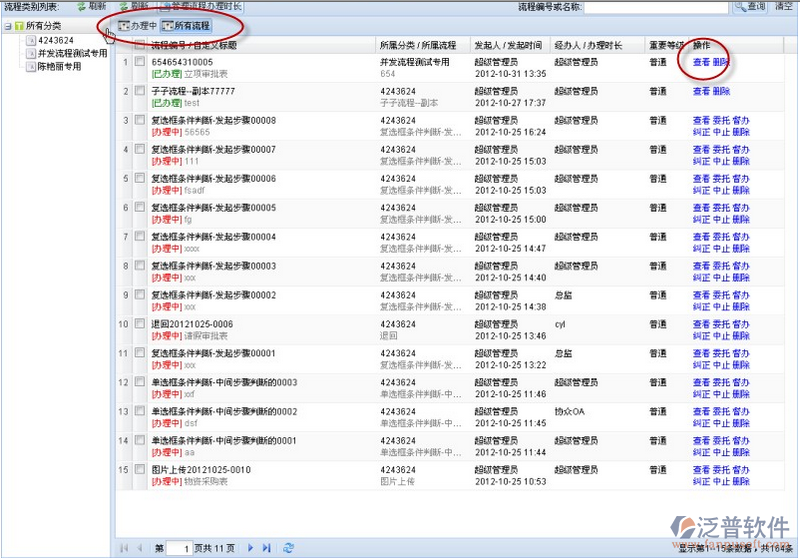Click the 清空 button at top right
Viewport: 800px width, 560px height.
[785, 6]
